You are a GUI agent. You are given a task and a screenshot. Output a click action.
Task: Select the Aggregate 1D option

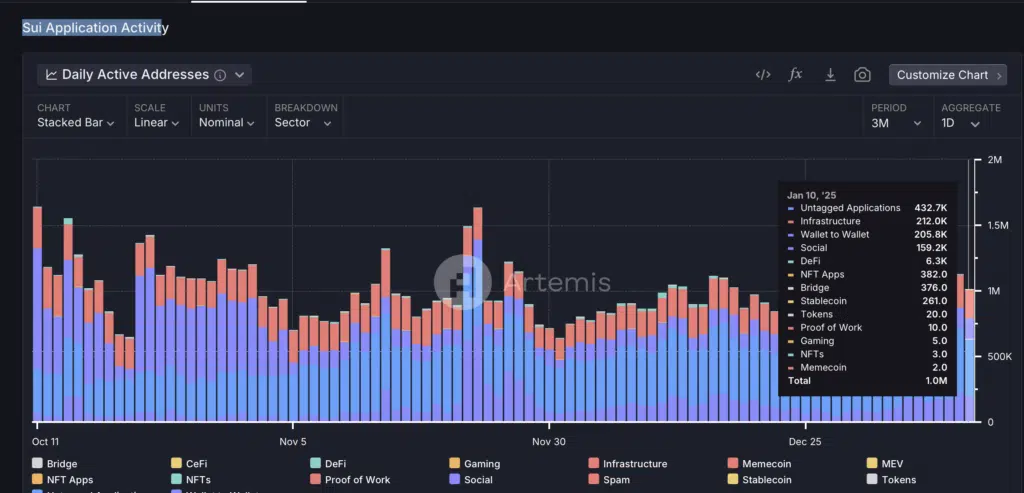pos(960,123)
